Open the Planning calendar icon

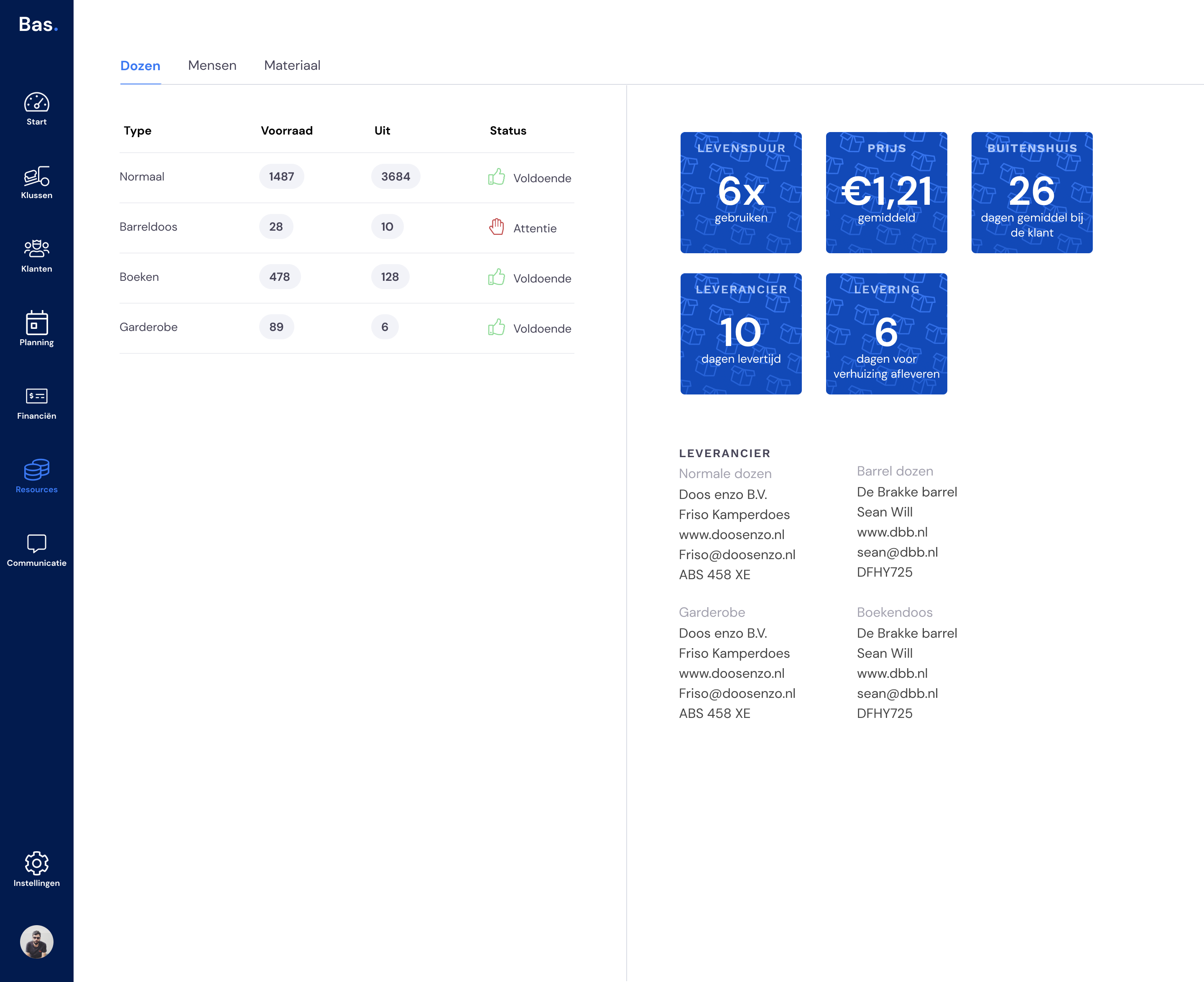click(x=36, y=323)
